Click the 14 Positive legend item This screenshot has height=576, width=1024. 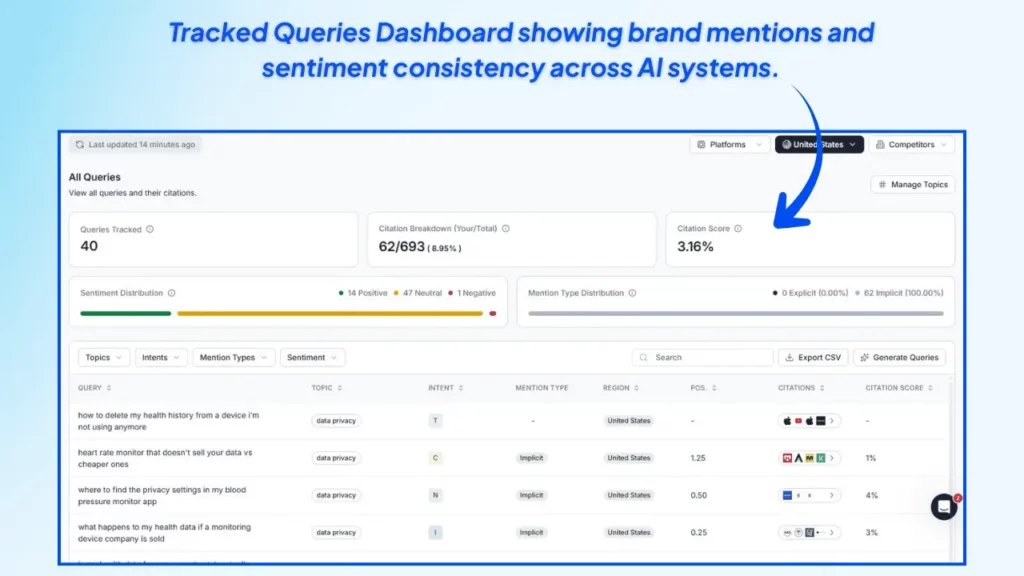[363, 293]
